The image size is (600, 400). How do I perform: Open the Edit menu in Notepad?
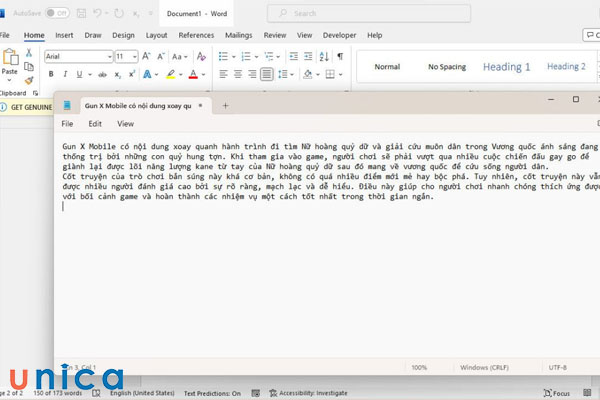click(x=95, y=124)
